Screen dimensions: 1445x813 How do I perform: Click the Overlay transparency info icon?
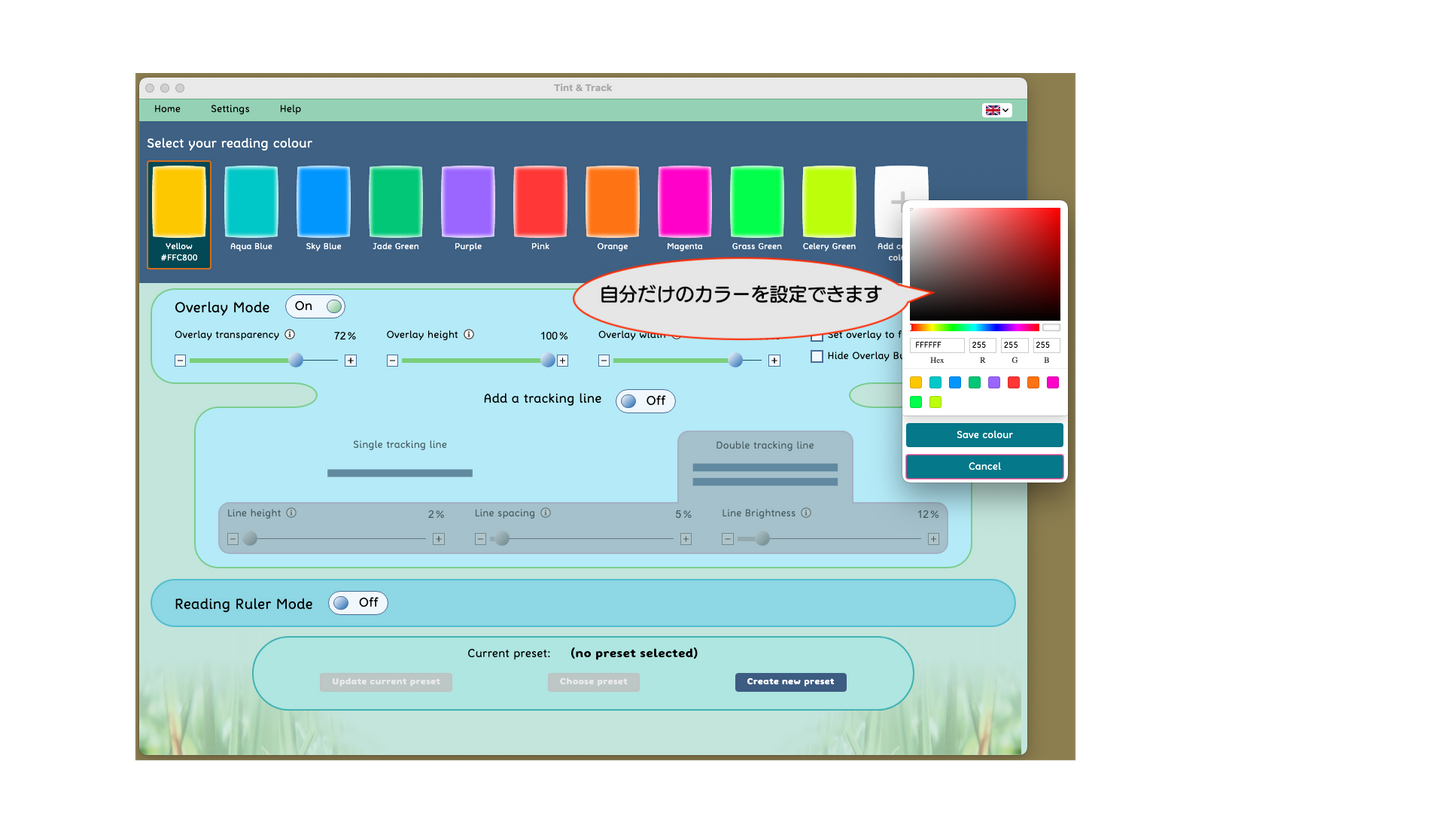pyautogui.click(x=290, y=335)
